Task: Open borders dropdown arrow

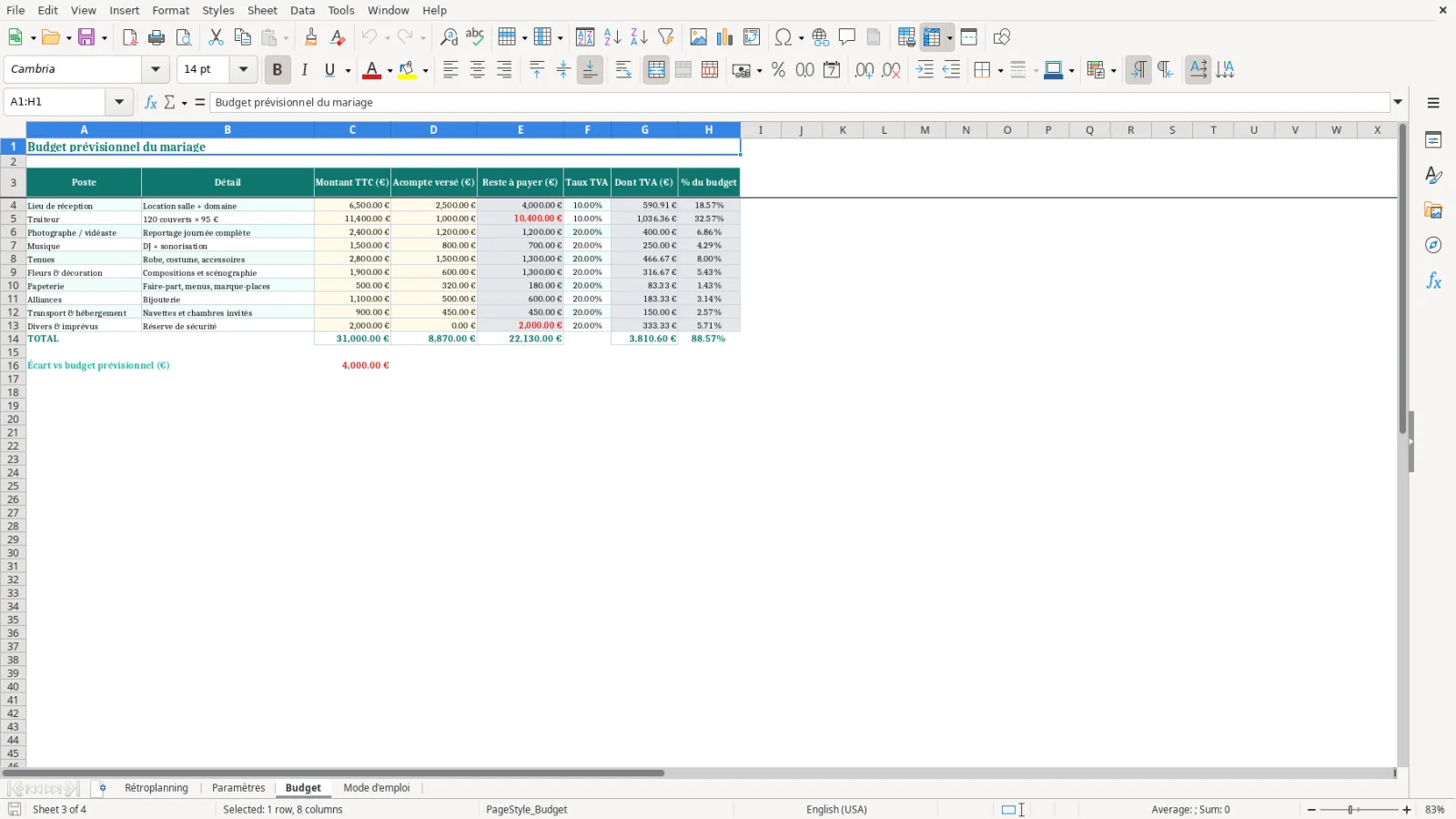Action: (1000, 70)
